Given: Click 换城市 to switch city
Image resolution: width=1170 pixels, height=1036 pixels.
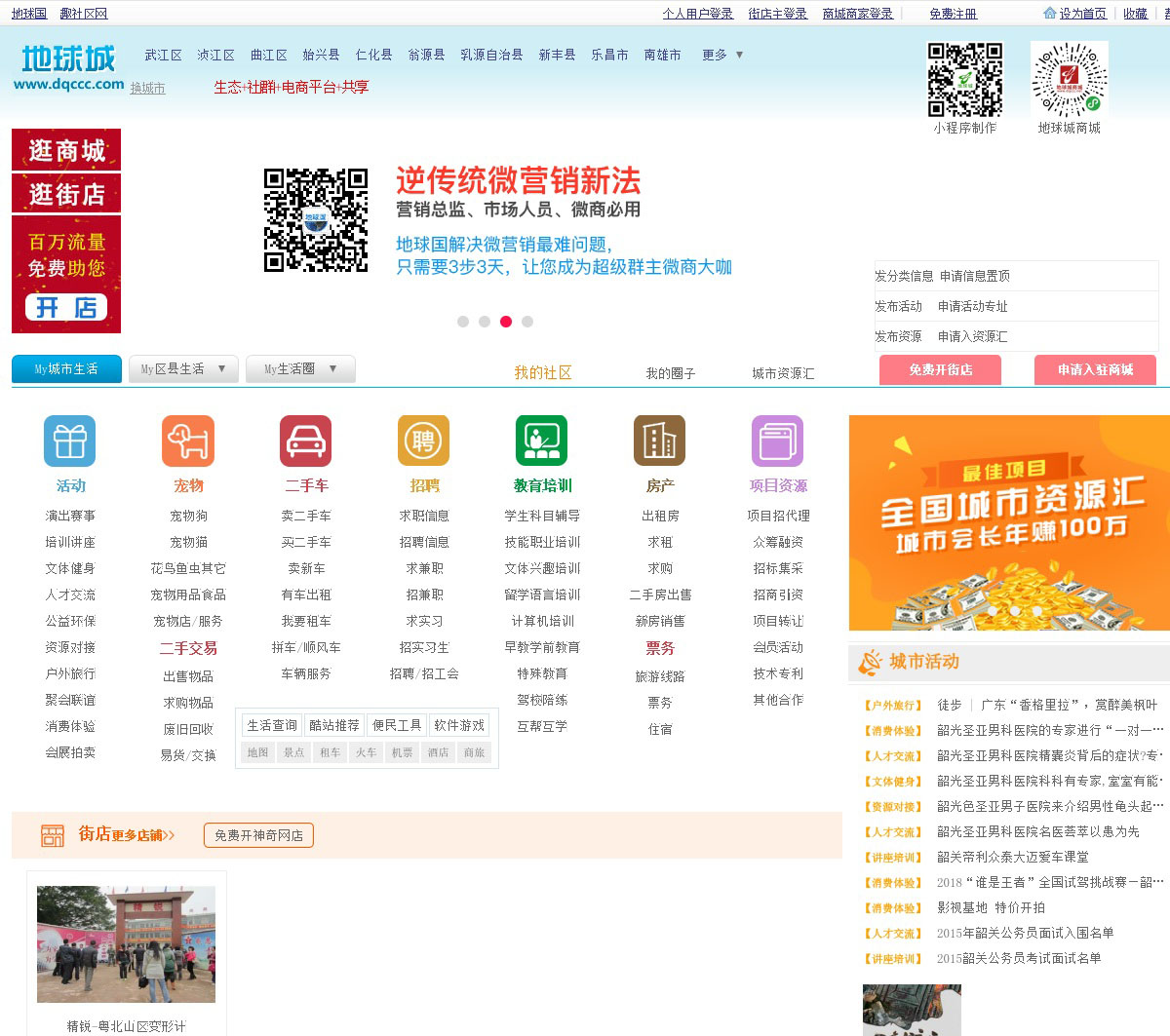Looking at the screenshot, I should pyautogui.click(x=148, y=89).
